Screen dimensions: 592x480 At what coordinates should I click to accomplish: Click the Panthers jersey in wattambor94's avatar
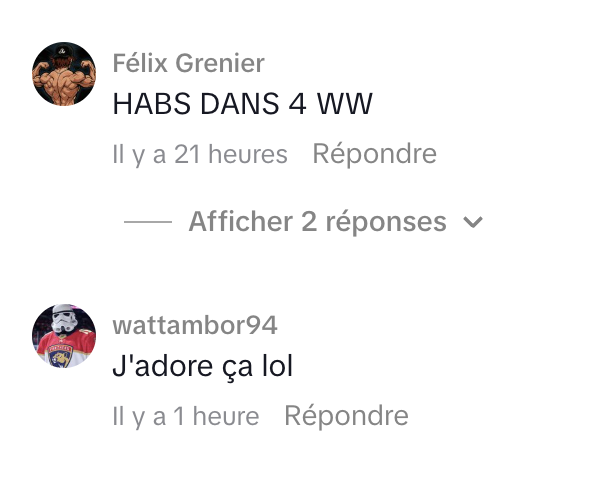click(65, 349)
